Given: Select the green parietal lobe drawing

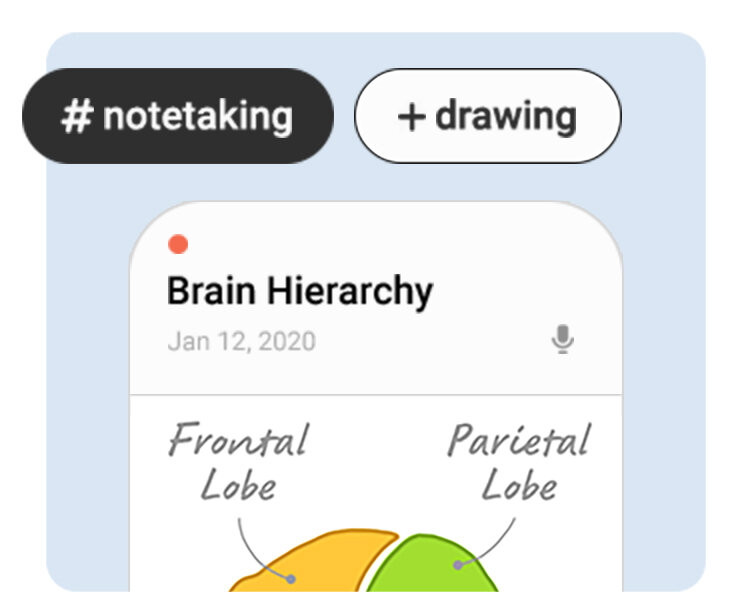Looking at the screenshot, I should pos(430,570).
